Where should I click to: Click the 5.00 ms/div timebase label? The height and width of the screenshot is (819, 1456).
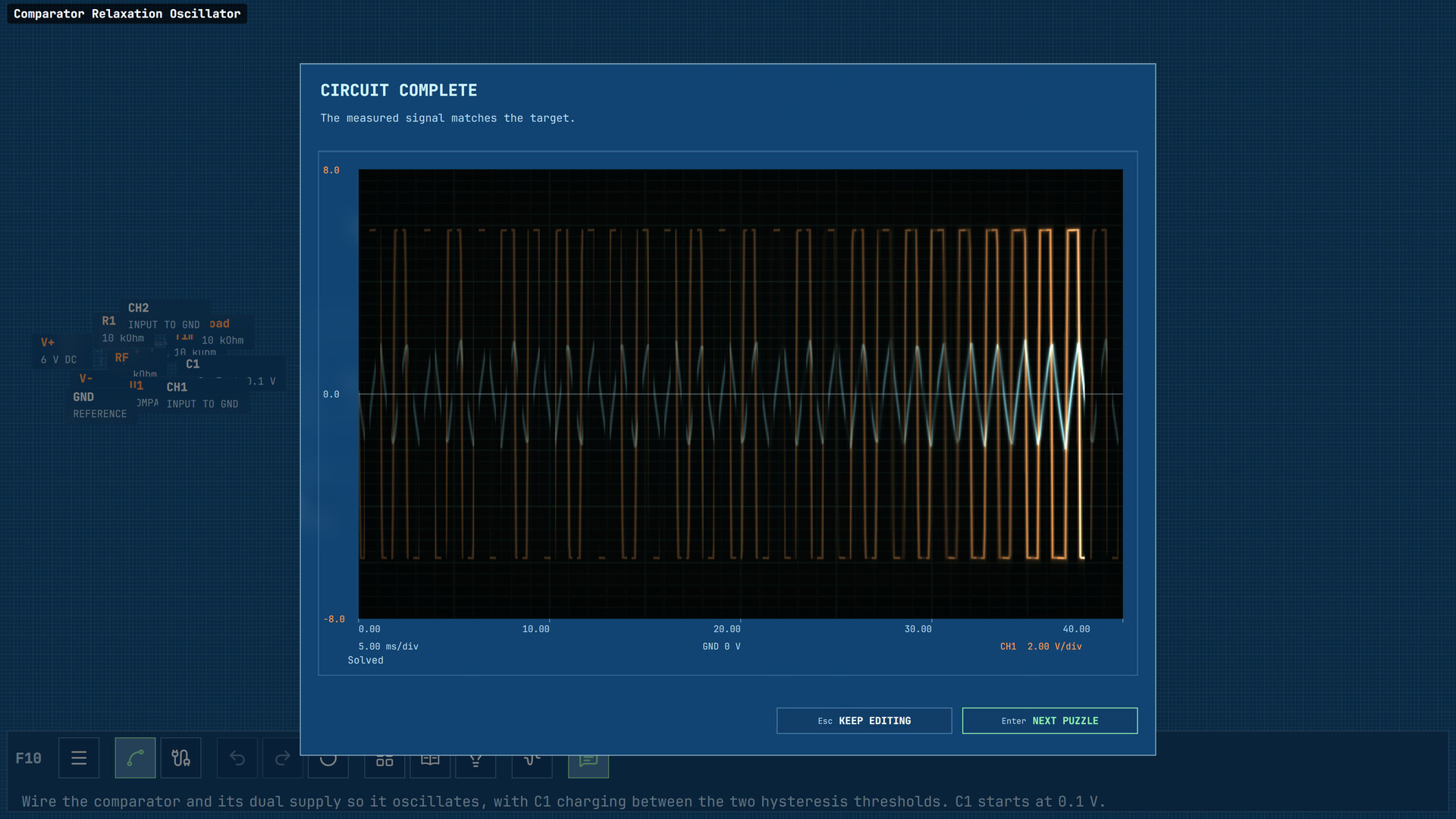tap(388, 646)
